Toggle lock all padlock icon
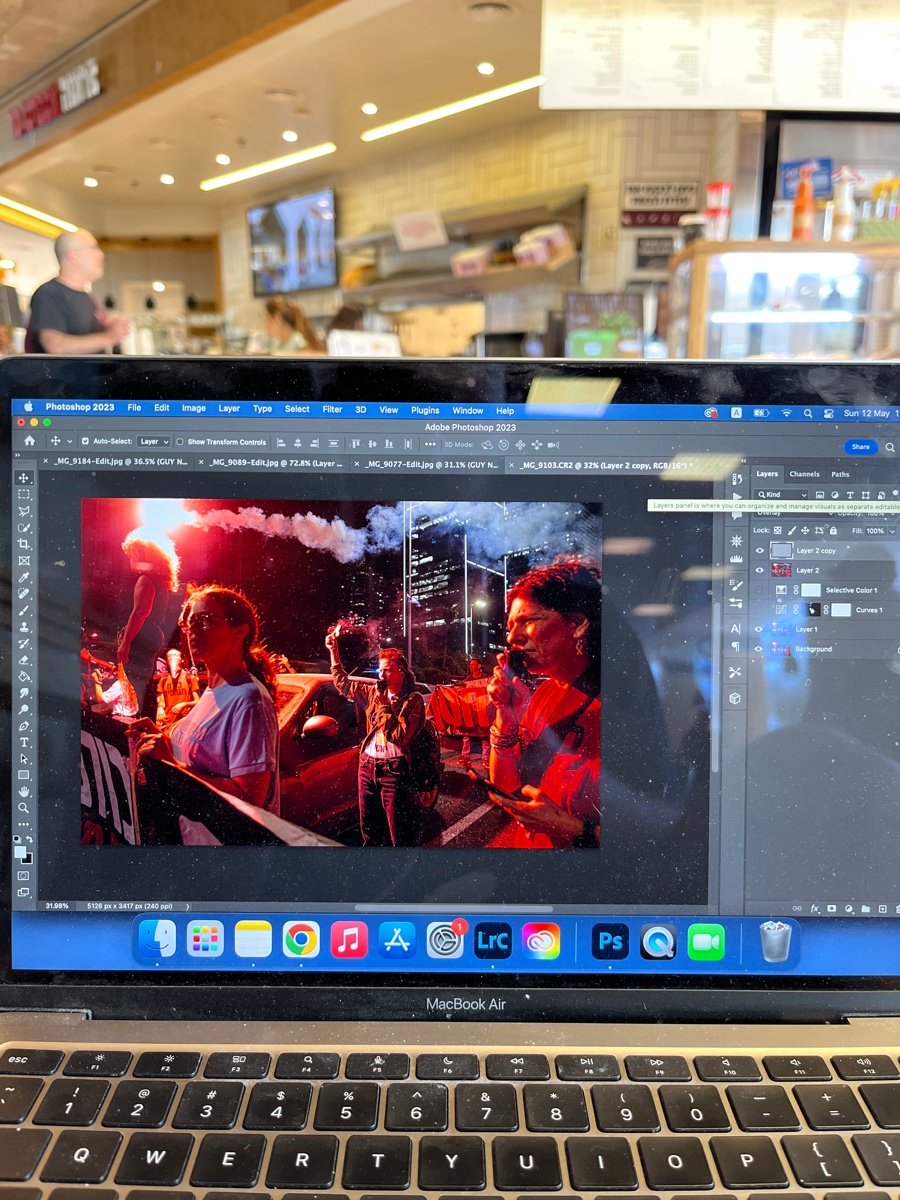Screen dimensions: 900x1200 coord(833,530)
